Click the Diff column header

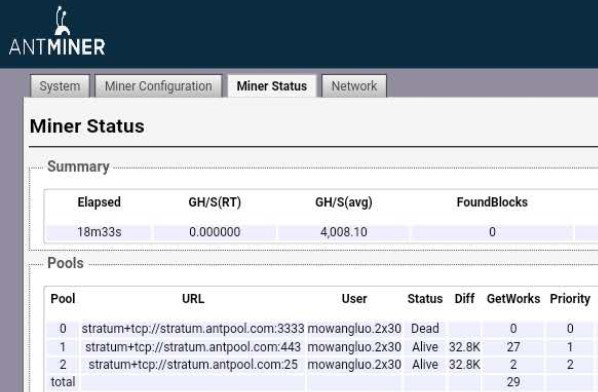click(x=465, y=299)
